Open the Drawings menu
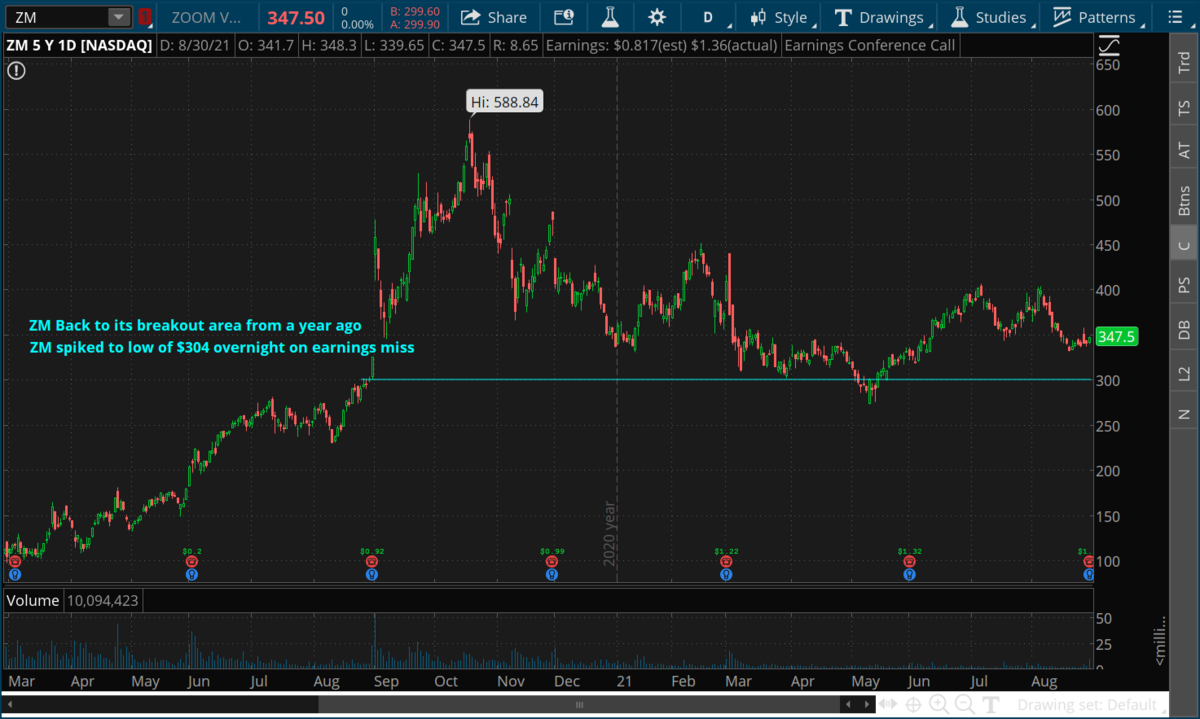Image resolution: width=1200 pixels, height=719 pixels. [880, 17]
